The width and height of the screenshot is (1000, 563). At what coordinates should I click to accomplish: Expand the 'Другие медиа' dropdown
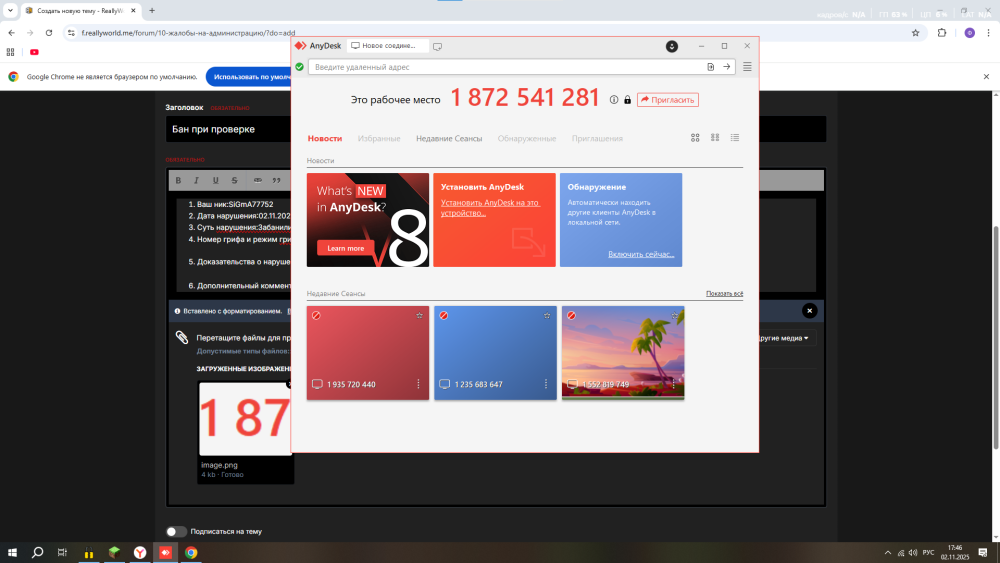coord(782,338)
